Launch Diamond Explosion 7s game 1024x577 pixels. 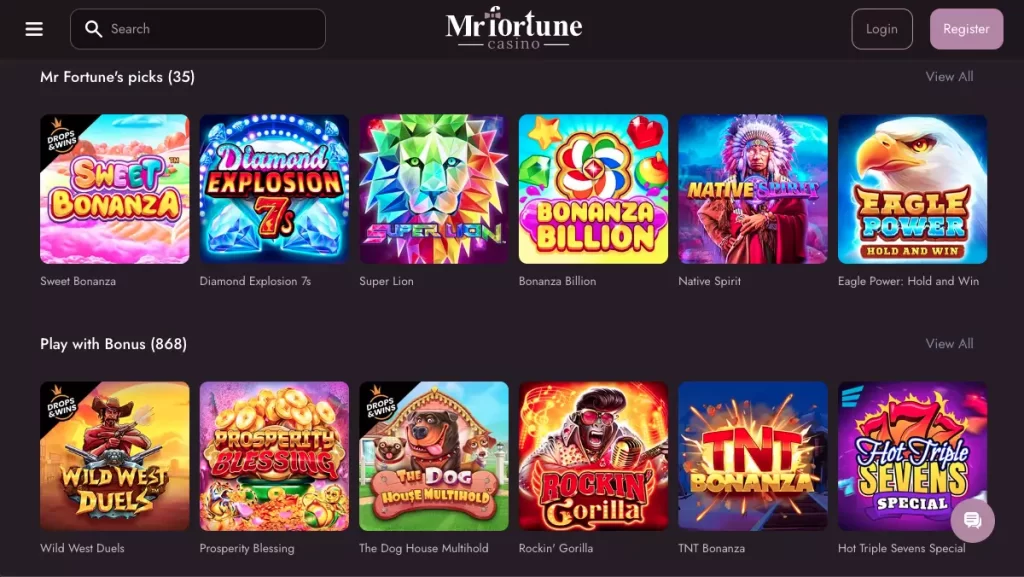[274, 189]
